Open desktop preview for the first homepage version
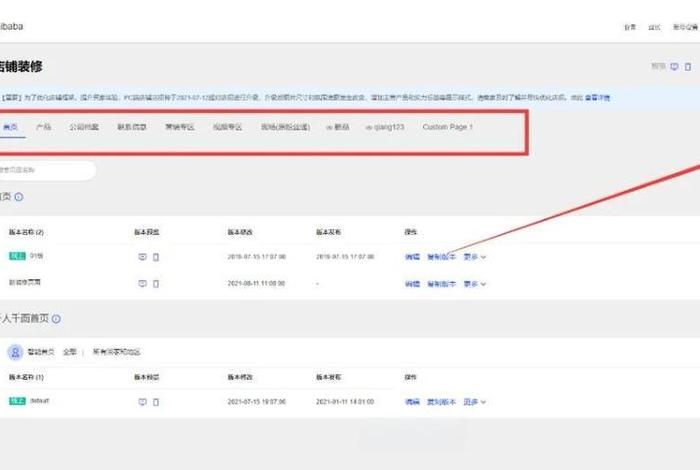The height and width of the screenshot is (470, 700). 143,257
